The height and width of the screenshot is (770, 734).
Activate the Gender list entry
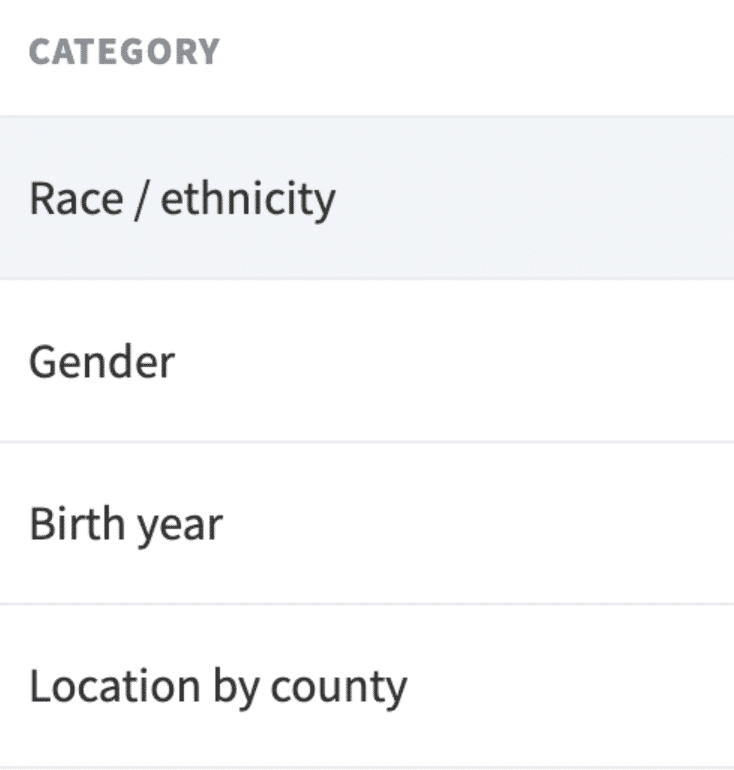(367, 361)
